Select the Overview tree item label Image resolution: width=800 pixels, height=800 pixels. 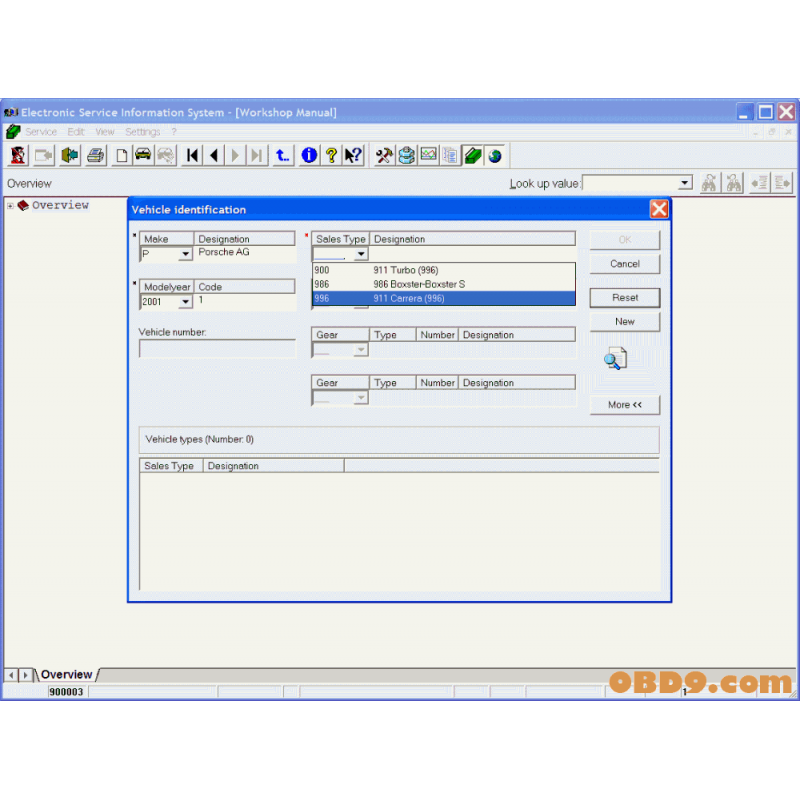(x=60, y=205)
